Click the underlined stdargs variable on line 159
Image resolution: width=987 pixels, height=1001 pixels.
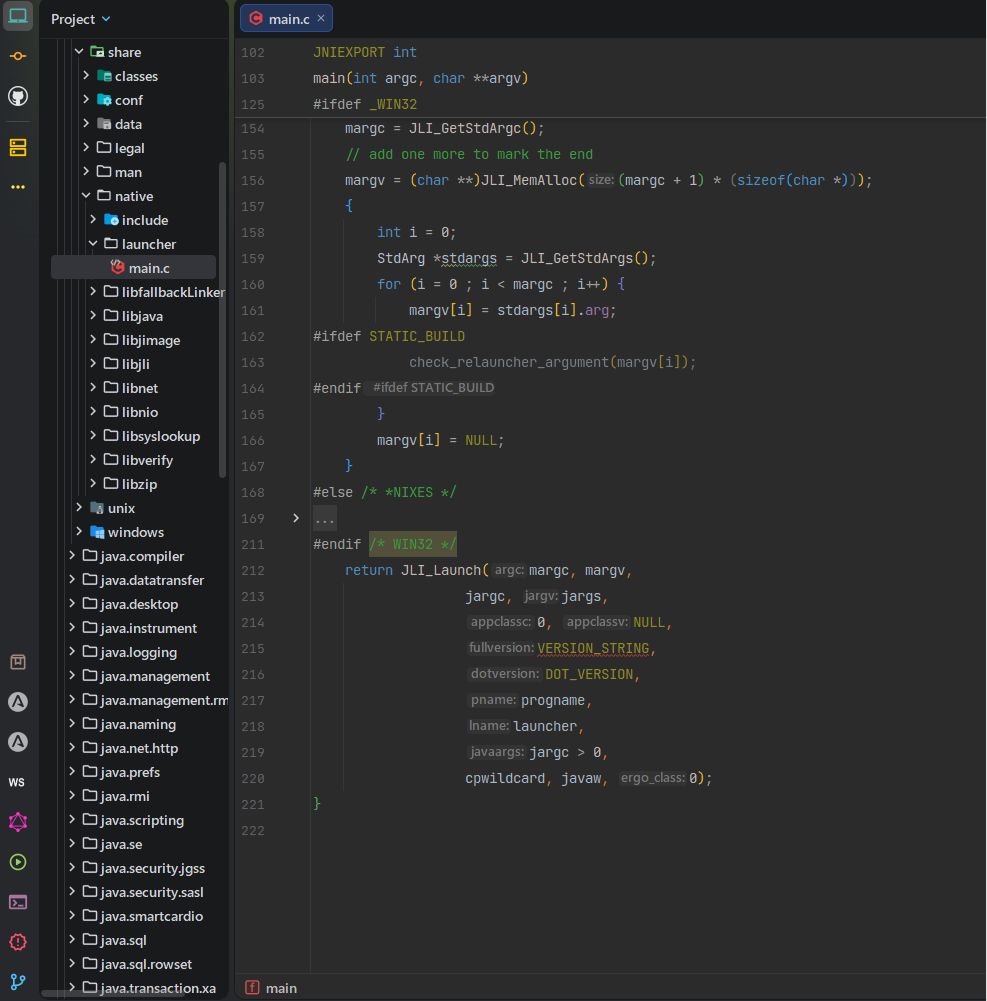tap(469, 259)
